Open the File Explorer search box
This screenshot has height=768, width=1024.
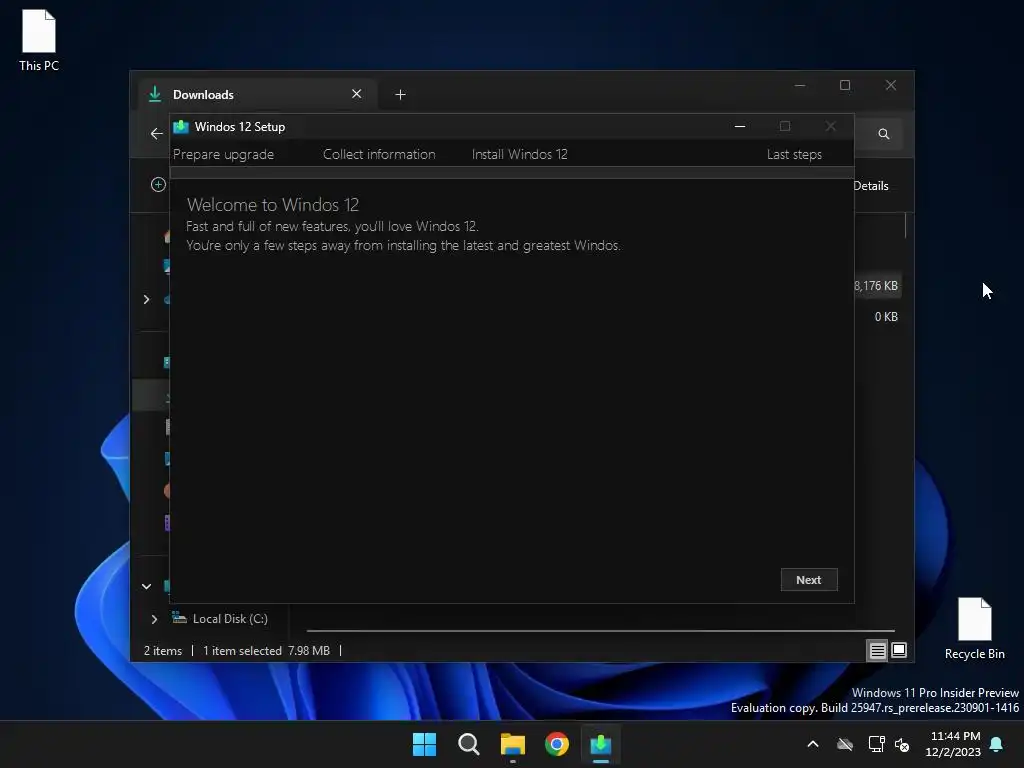[884, 134]
